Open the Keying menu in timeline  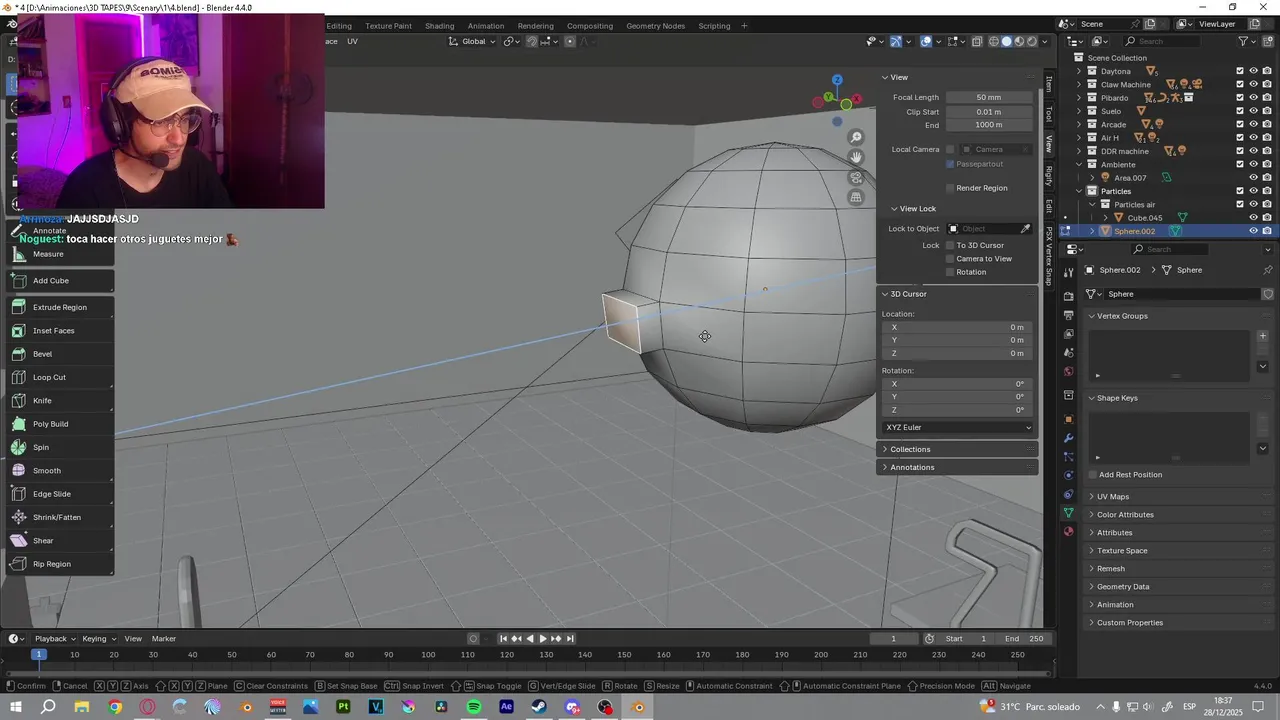(x=98, y=639)
